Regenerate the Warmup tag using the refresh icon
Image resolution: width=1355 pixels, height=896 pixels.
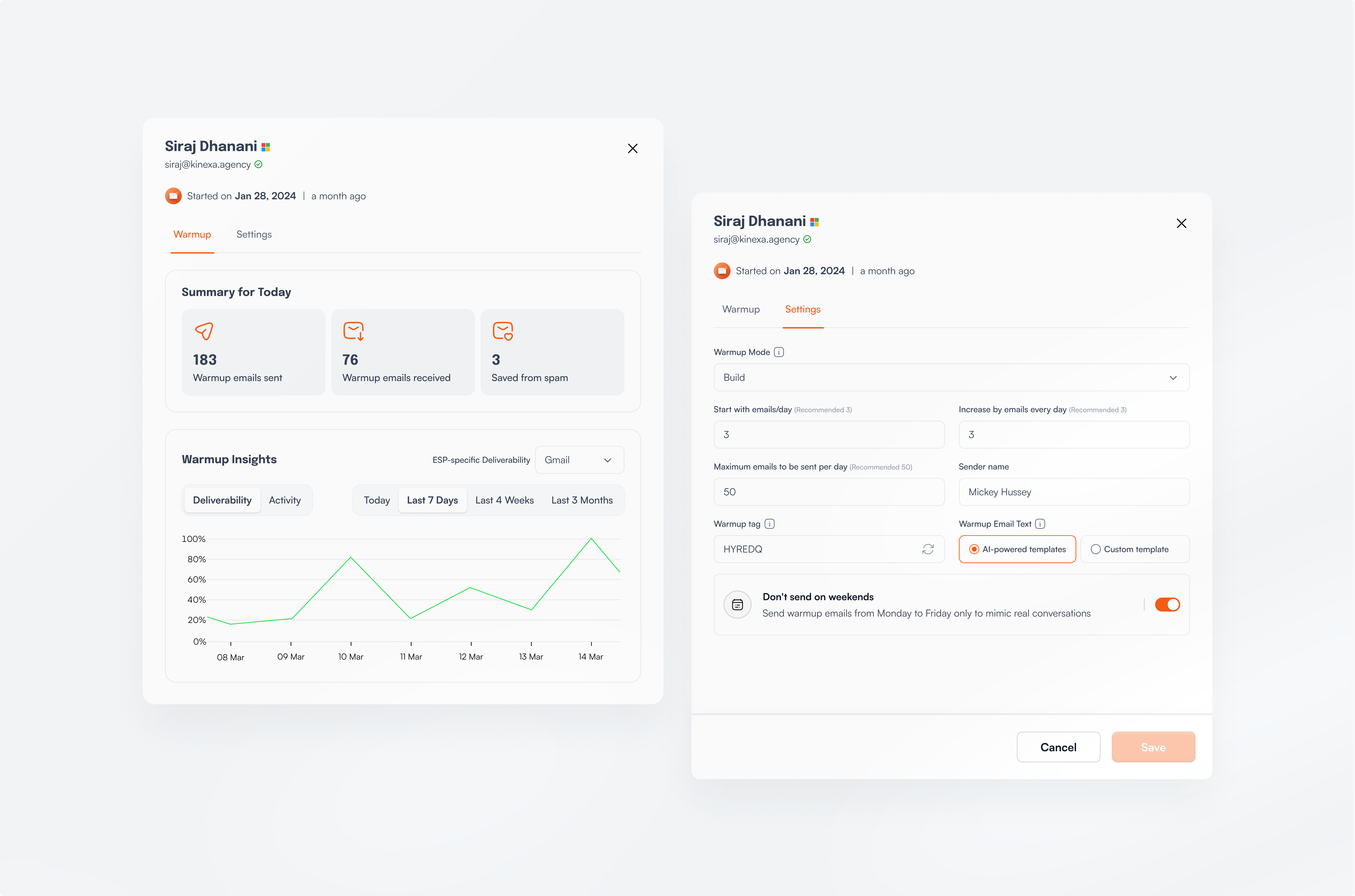click(928, 549)
